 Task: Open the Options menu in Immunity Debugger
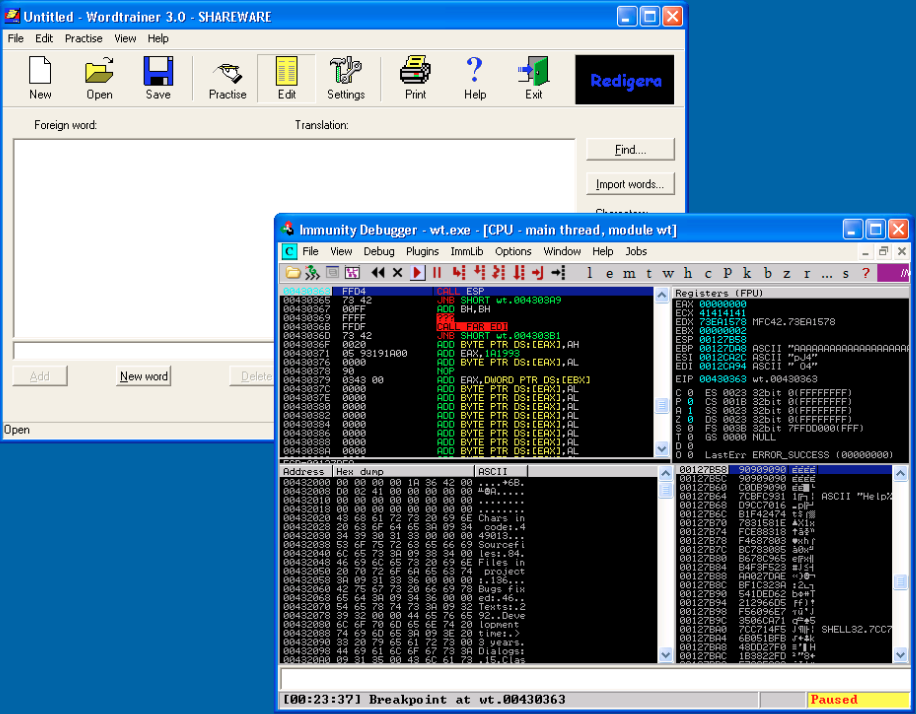[513, 251]
